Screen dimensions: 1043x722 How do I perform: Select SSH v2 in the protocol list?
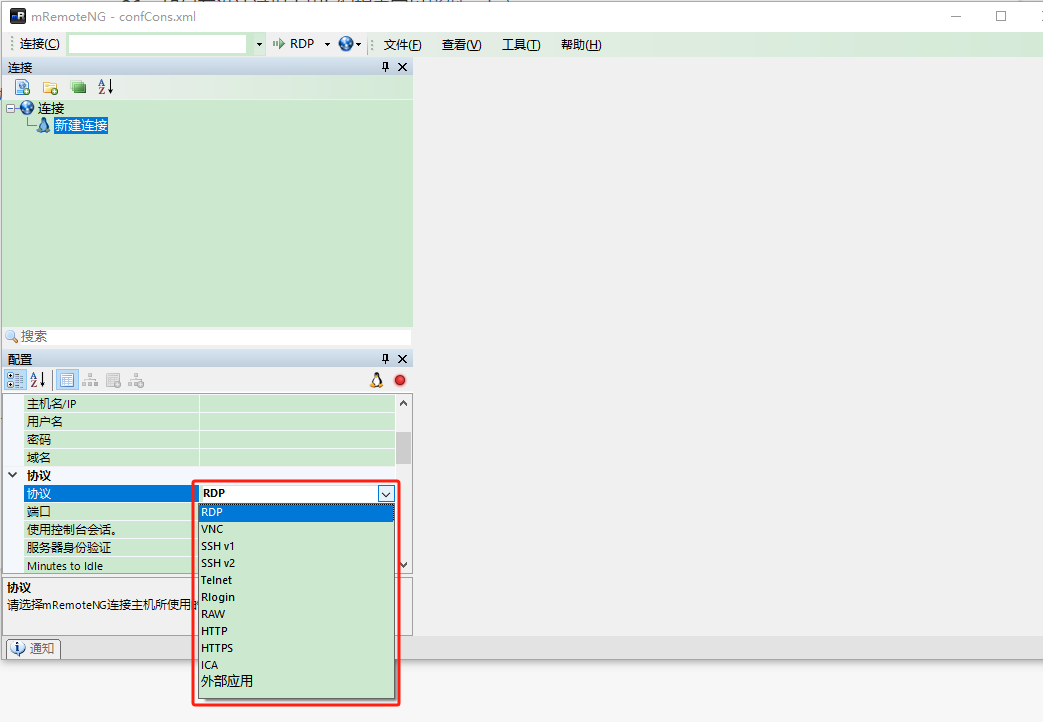[297, 563]
